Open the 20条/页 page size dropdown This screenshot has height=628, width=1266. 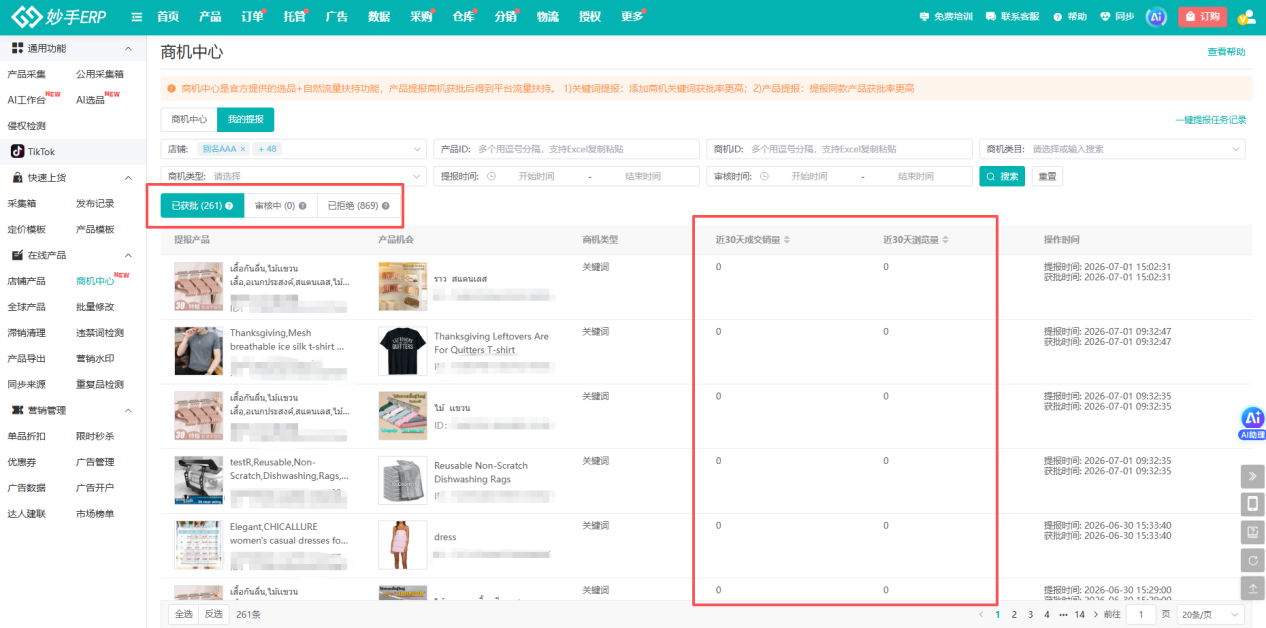(1210, 614)
